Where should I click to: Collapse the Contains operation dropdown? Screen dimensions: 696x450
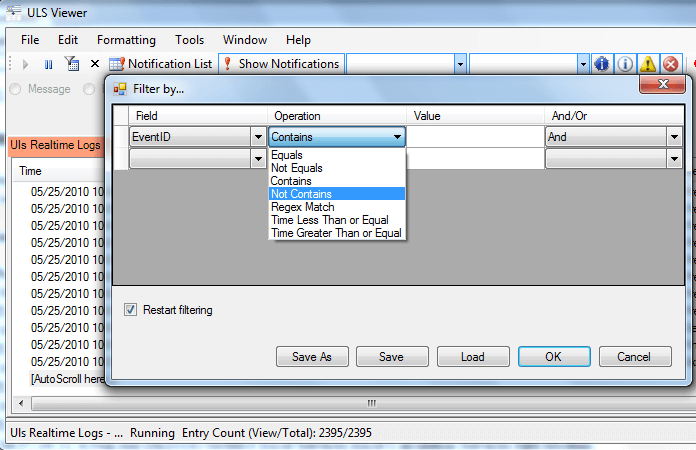397,137
